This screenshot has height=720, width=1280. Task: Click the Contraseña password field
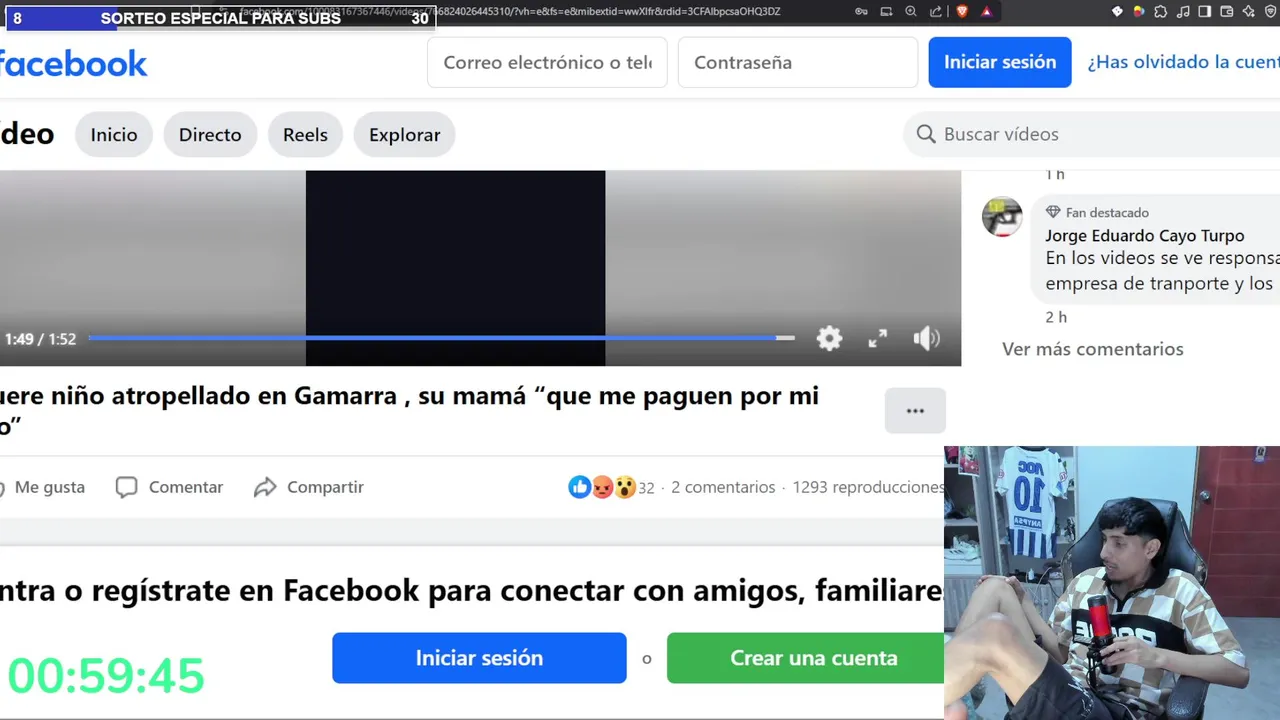coord(798,62)
